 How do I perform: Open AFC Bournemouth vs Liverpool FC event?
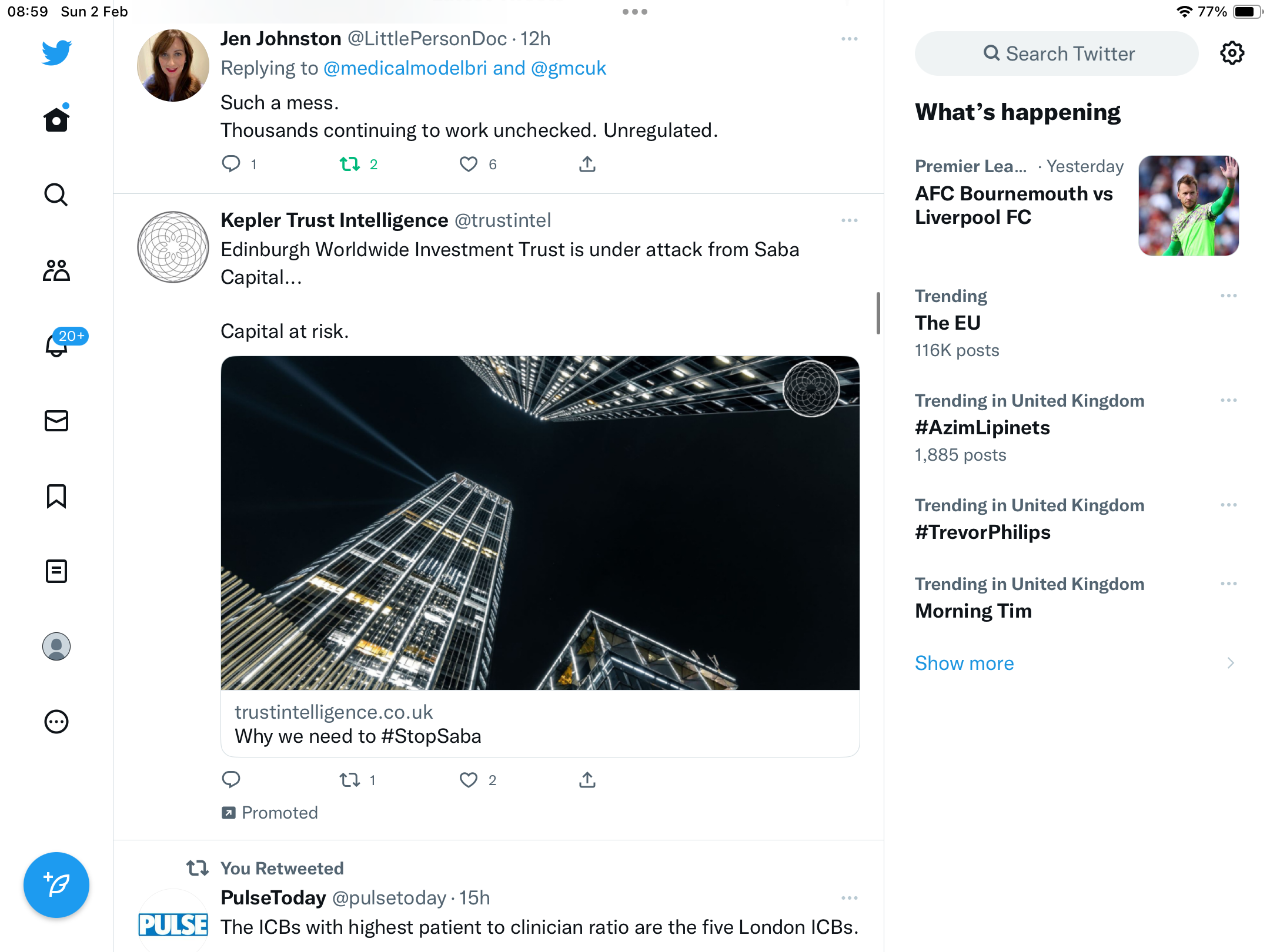coord(1014,205)
